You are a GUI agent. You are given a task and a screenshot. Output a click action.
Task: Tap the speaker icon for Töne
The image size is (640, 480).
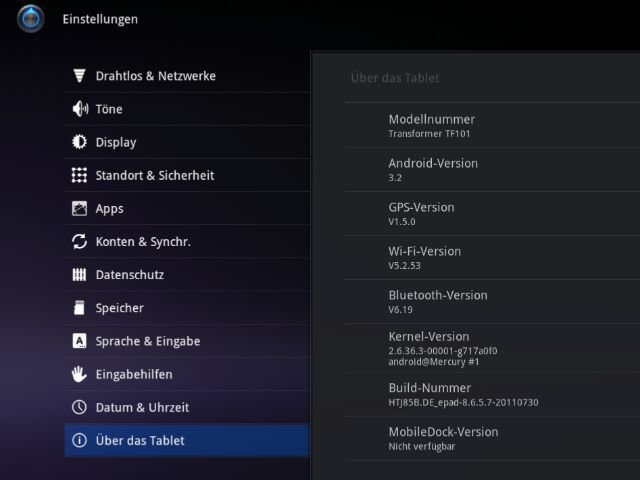pos(80,109)
